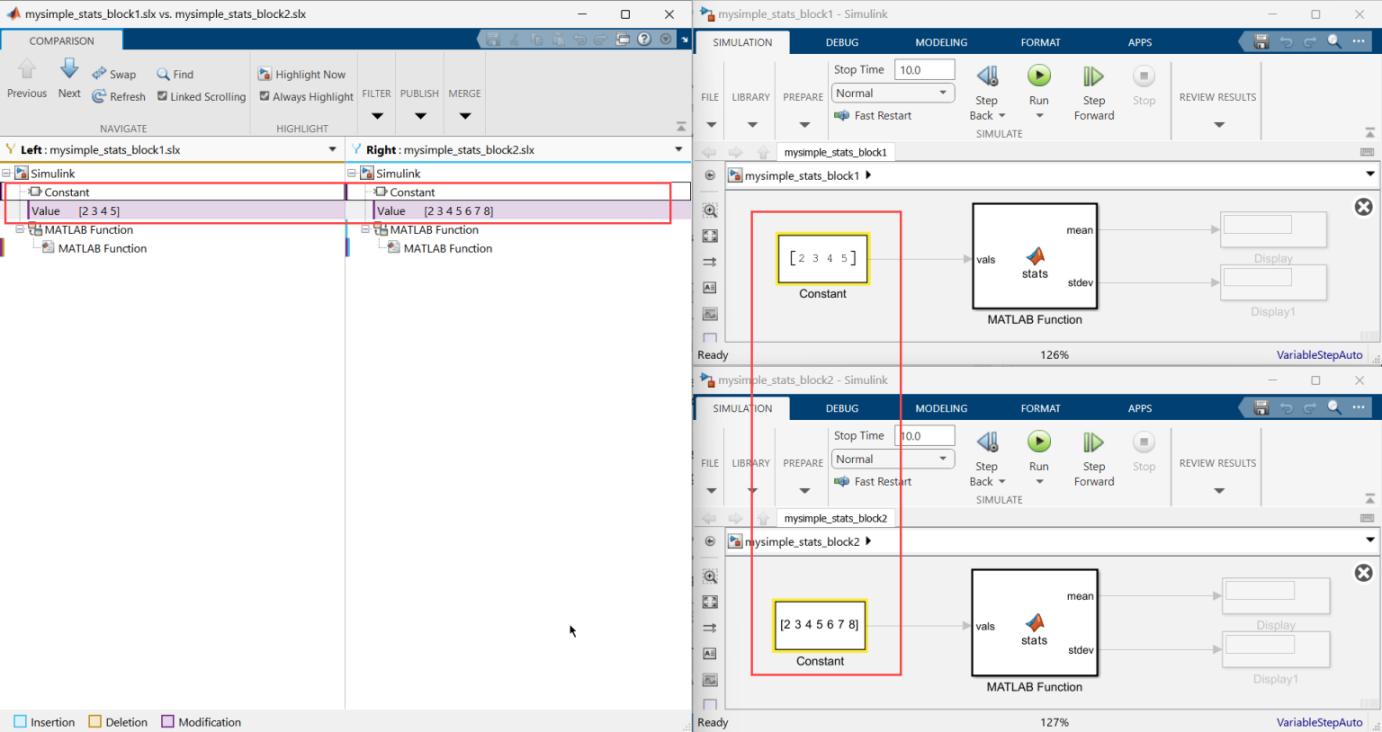Open DEBUG tab in block2 window

842,408
